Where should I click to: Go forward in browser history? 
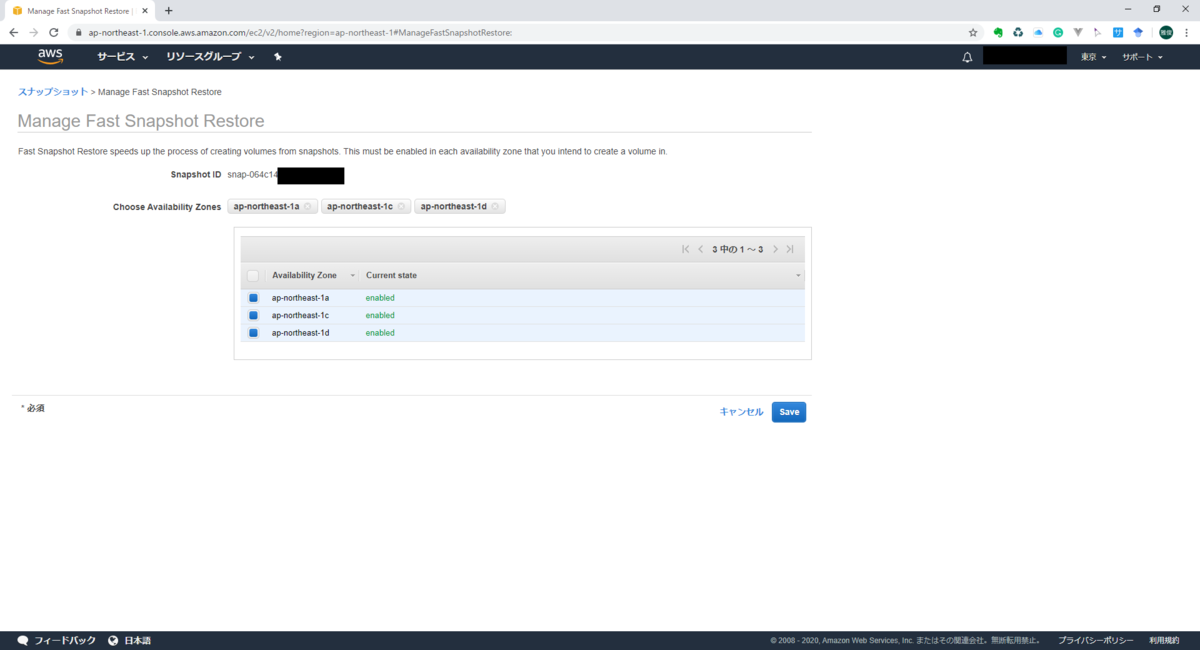click(x=33, y=32)
